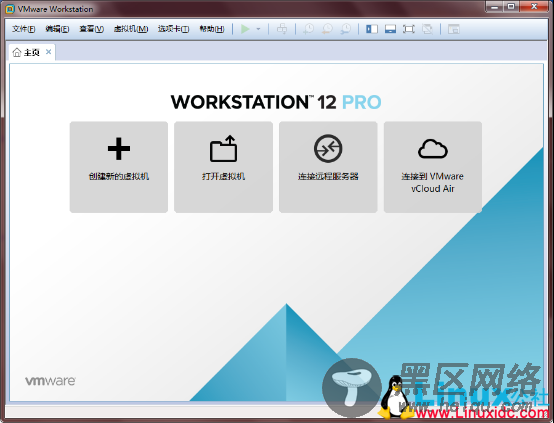554x423 pixels.
Task: Close the 主页 tab
Action: pos(48,52)
